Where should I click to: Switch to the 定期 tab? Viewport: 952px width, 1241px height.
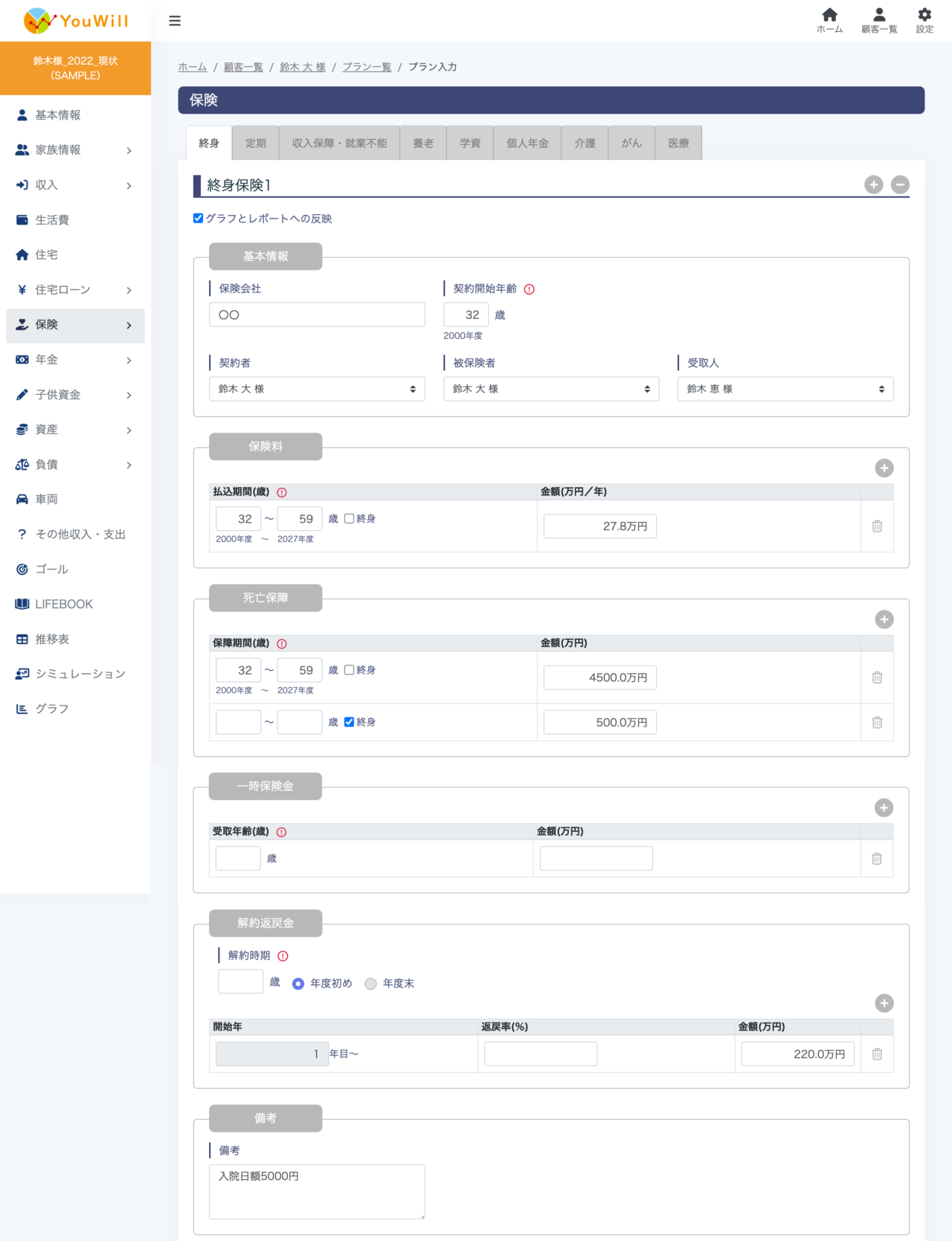(256, 144)
